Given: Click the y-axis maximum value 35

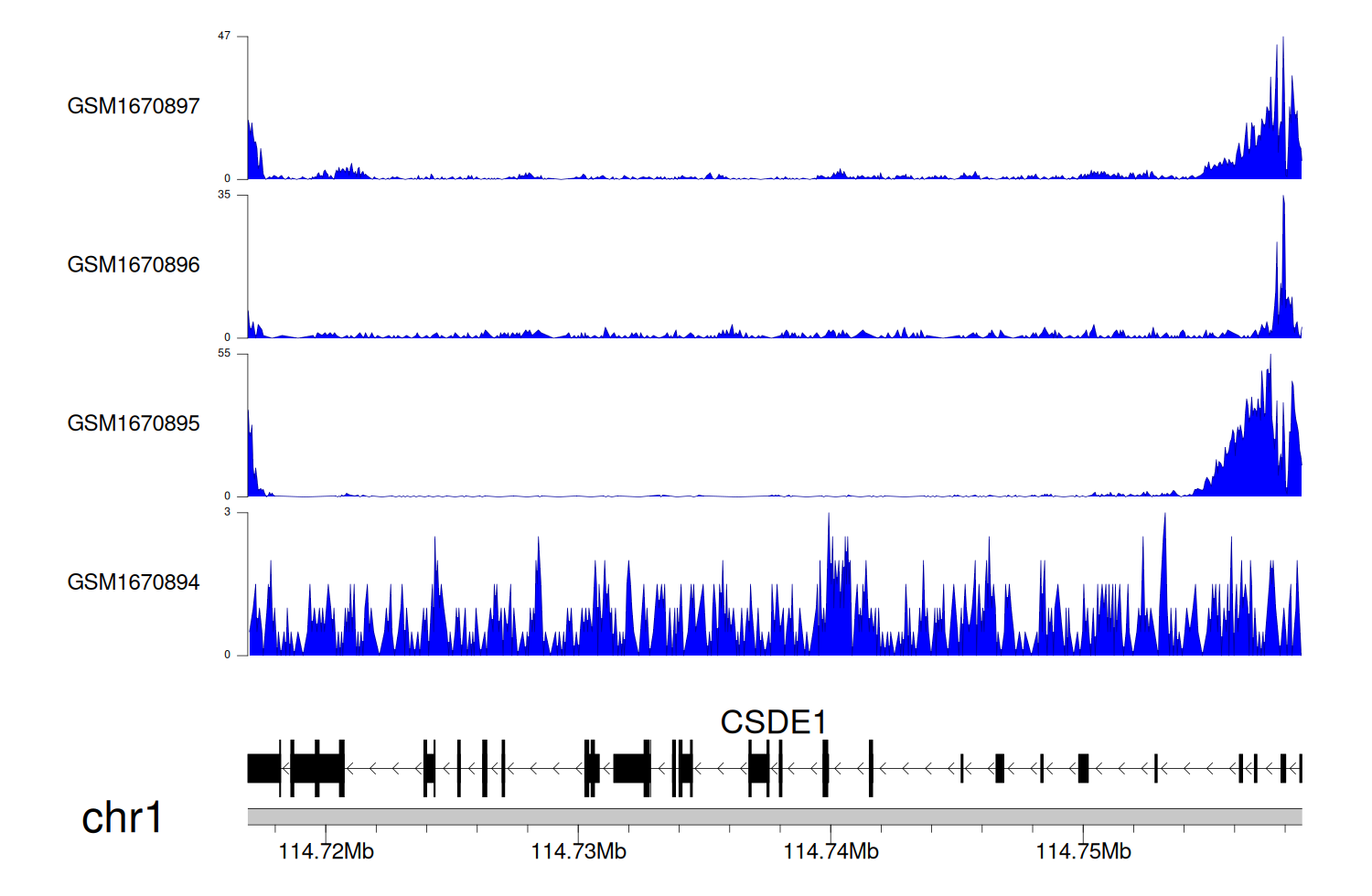Looking at the screenshot, I should point(224,195).
